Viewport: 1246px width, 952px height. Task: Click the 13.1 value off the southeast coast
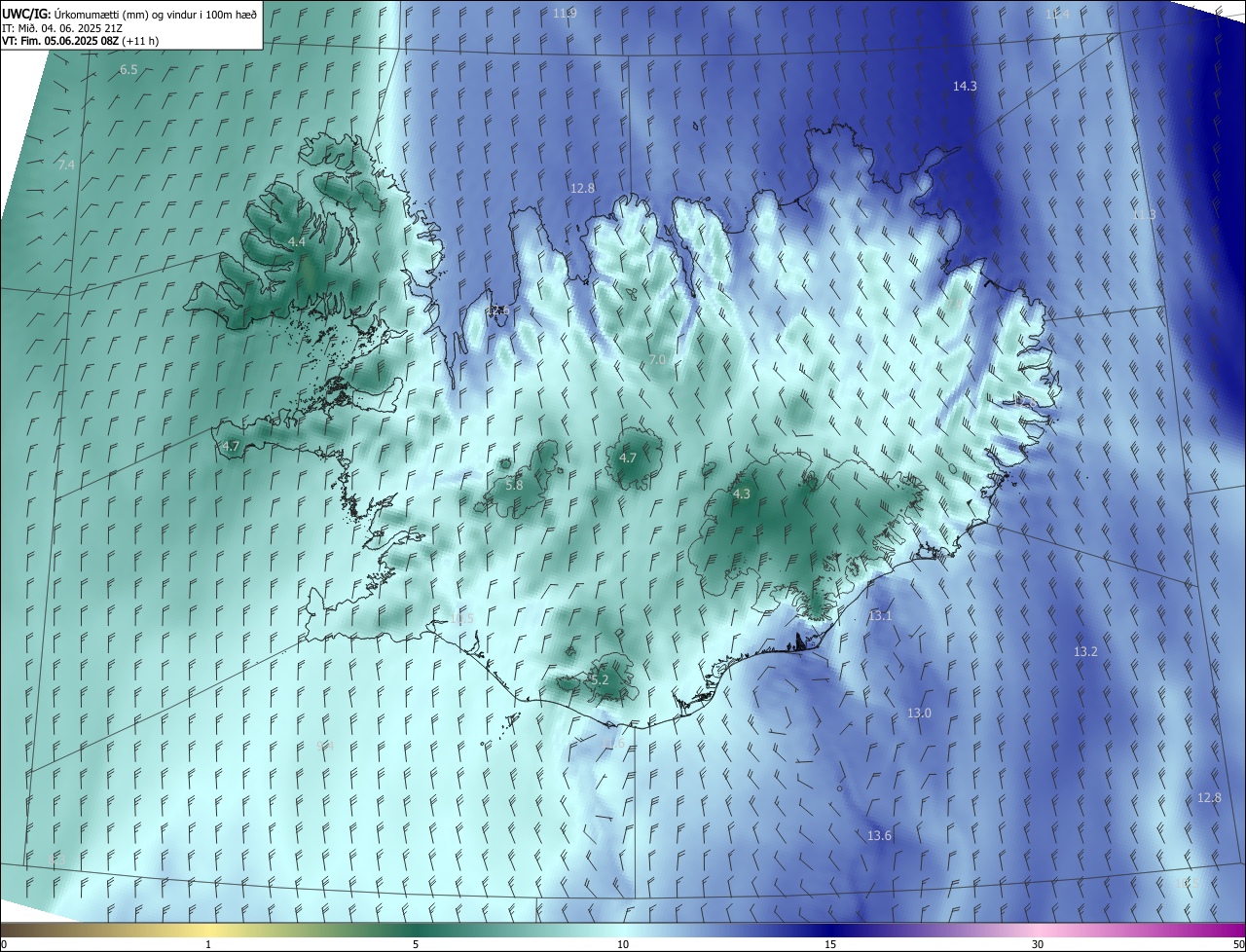point(880,616)
